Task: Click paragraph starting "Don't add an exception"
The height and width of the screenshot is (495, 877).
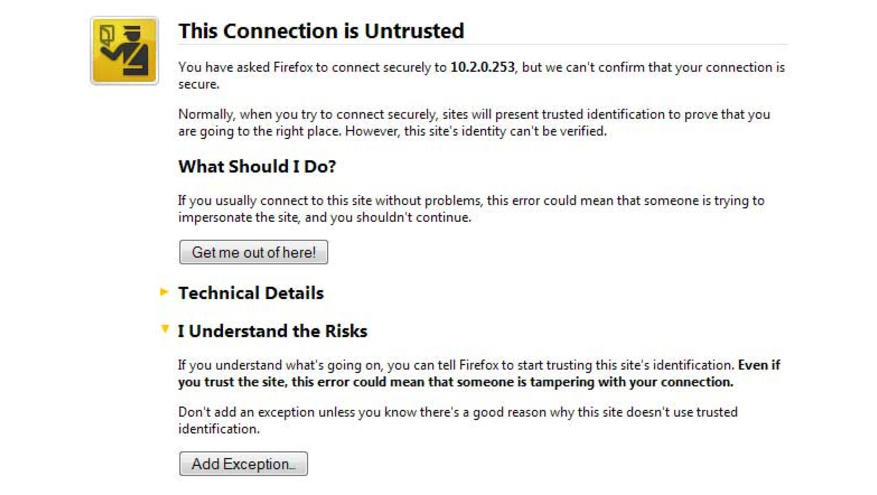Action: click(x=458, y=420)
